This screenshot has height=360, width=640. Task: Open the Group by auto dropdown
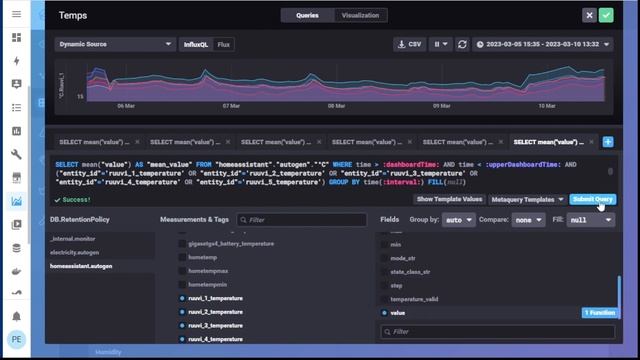point(458,220)
